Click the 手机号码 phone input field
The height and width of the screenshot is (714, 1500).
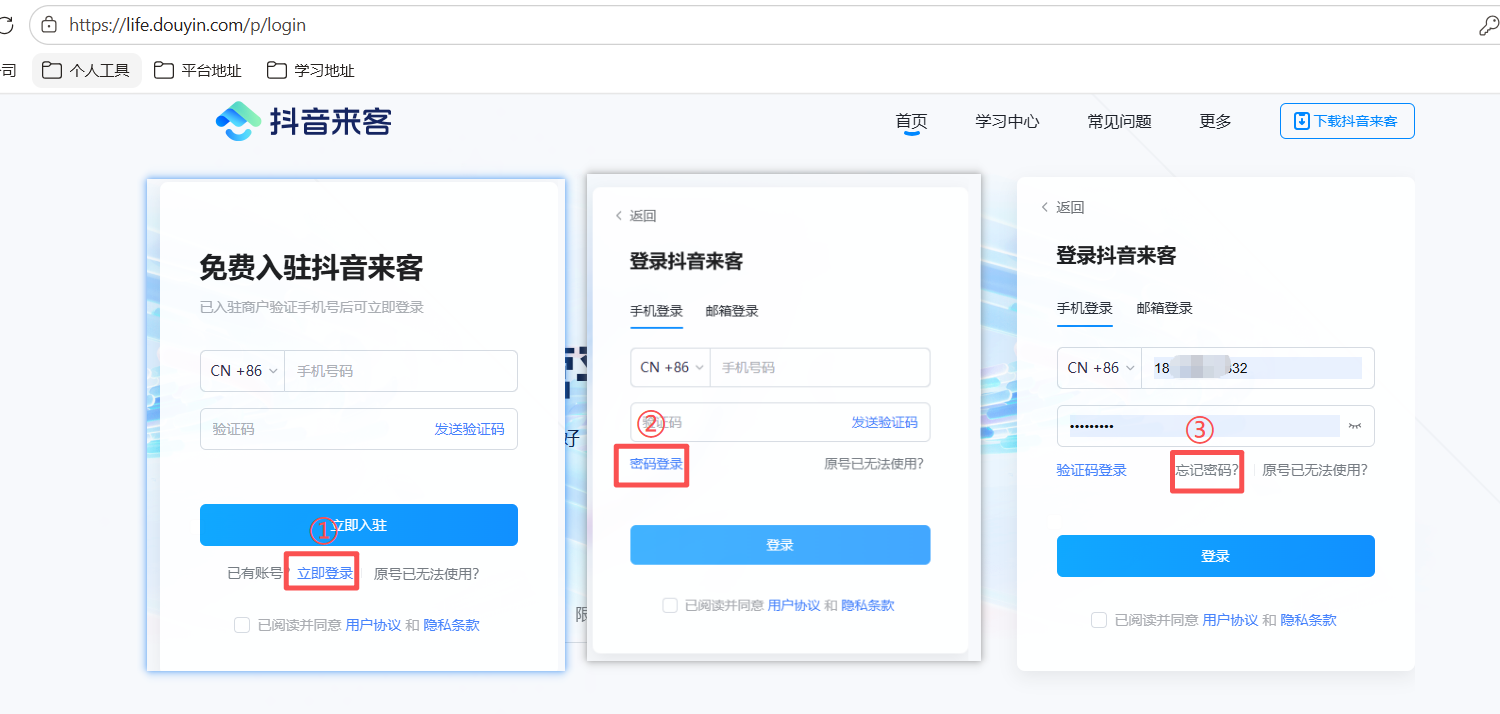(400, 370)
